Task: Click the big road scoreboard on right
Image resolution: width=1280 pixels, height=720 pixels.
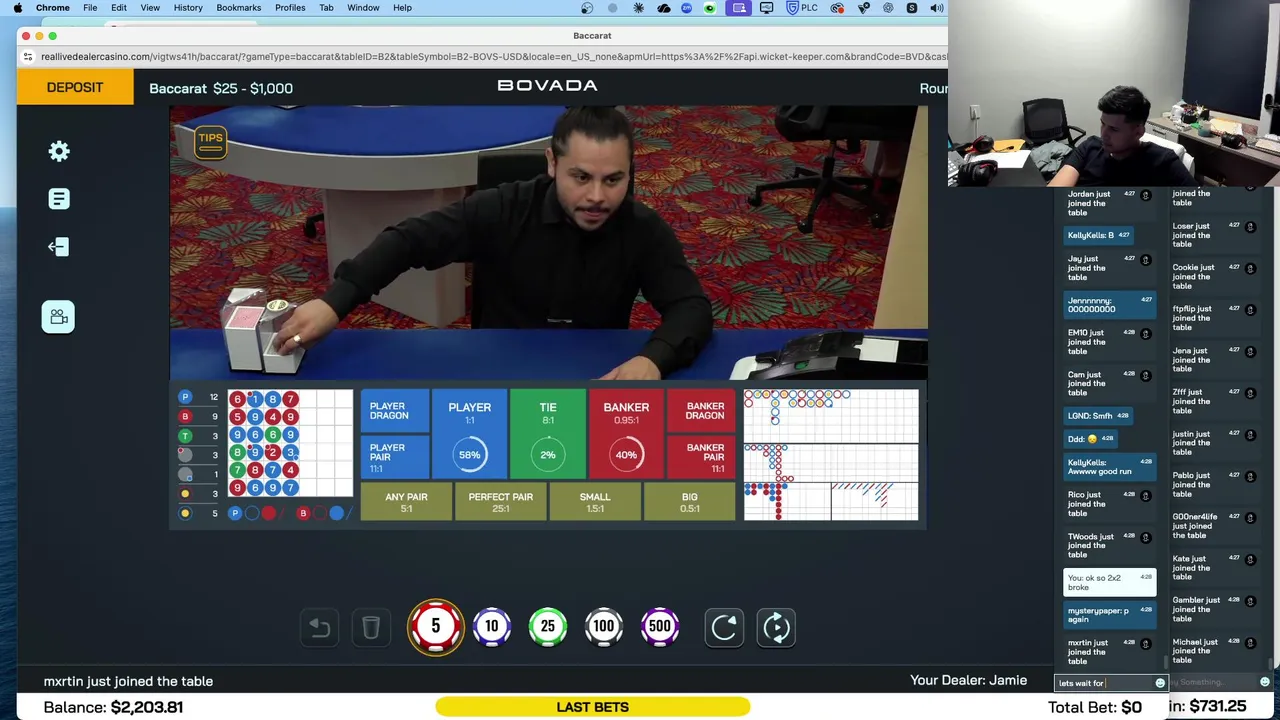Action: coord(830,416)
